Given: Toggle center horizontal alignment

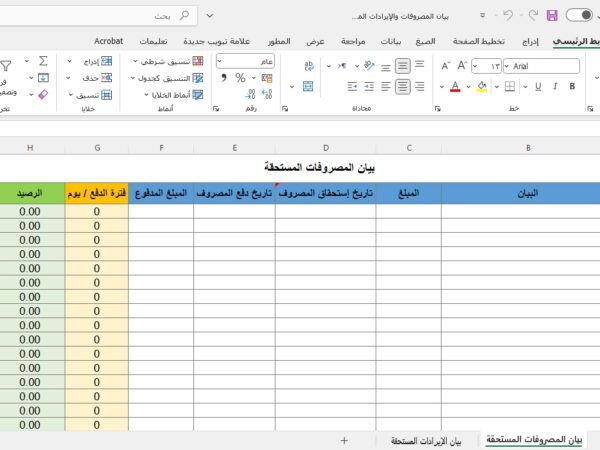Looking at the screenshot, I should (403, 86).
